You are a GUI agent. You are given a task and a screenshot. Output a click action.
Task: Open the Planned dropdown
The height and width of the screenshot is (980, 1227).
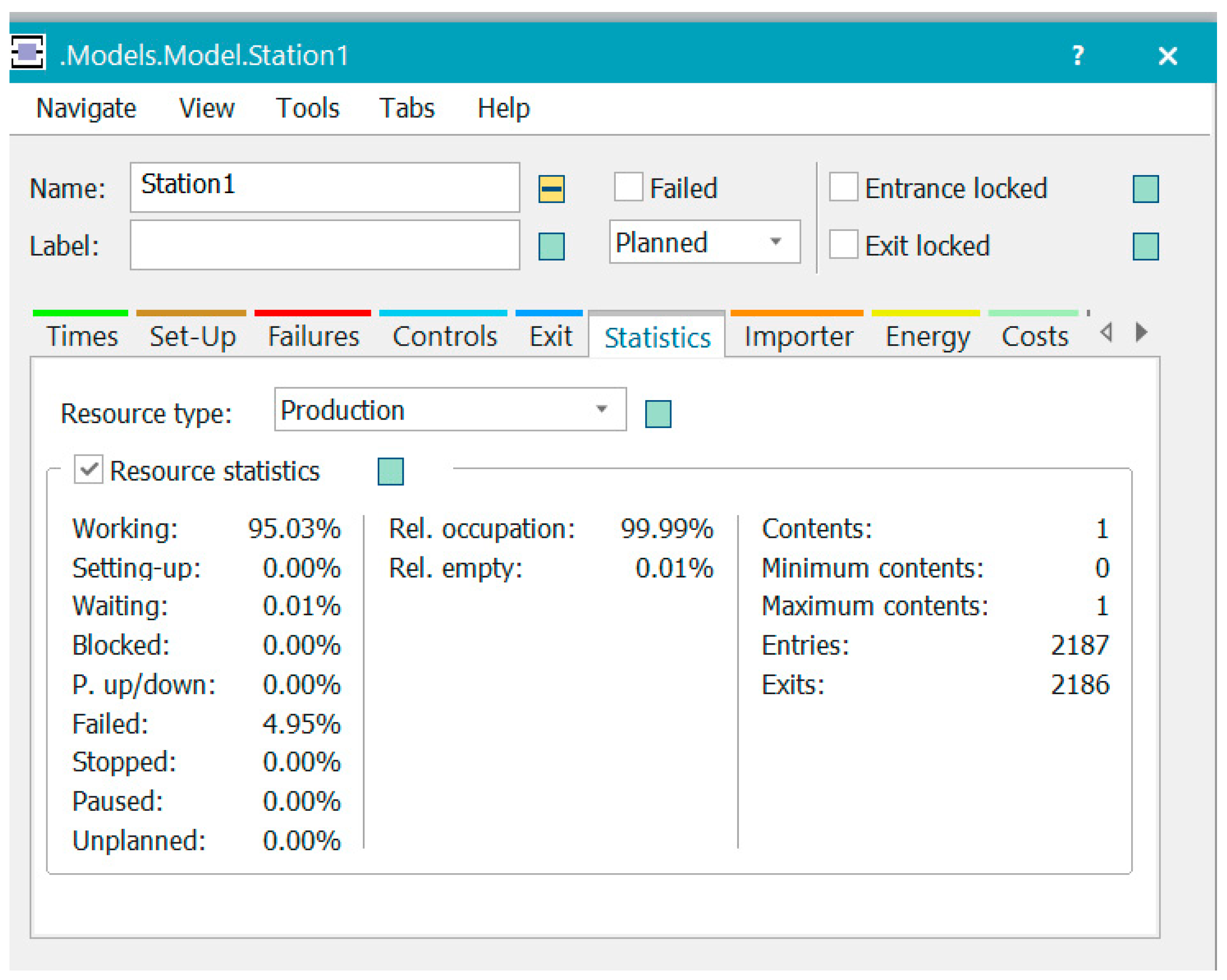[705, 243]
